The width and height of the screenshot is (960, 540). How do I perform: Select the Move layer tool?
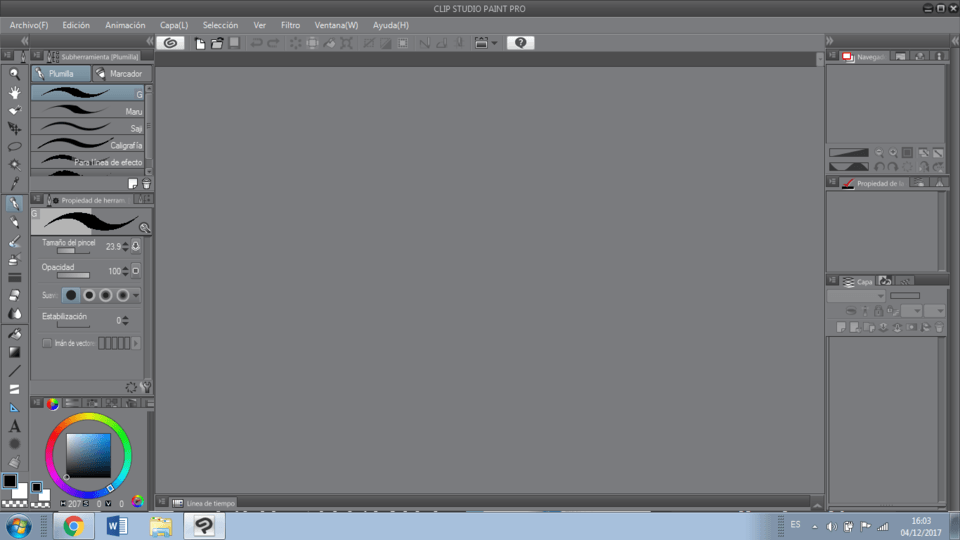[x=14, y=128]
